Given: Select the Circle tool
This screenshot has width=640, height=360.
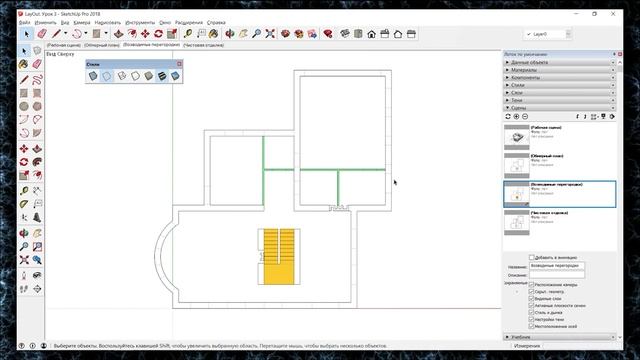Looking at the screenshot, I should (24, 106).
